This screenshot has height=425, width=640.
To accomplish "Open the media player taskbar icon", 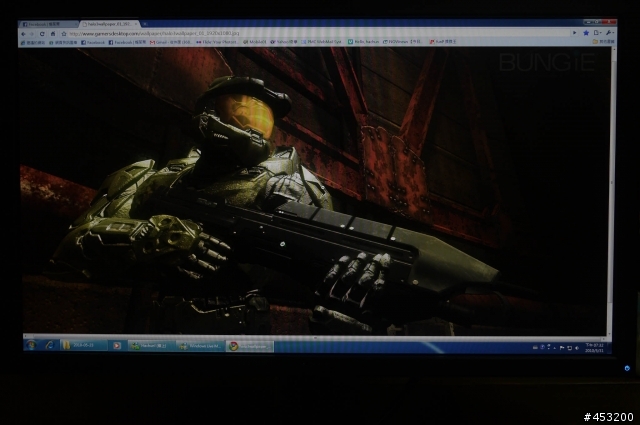I will click(x=116, y=346).
